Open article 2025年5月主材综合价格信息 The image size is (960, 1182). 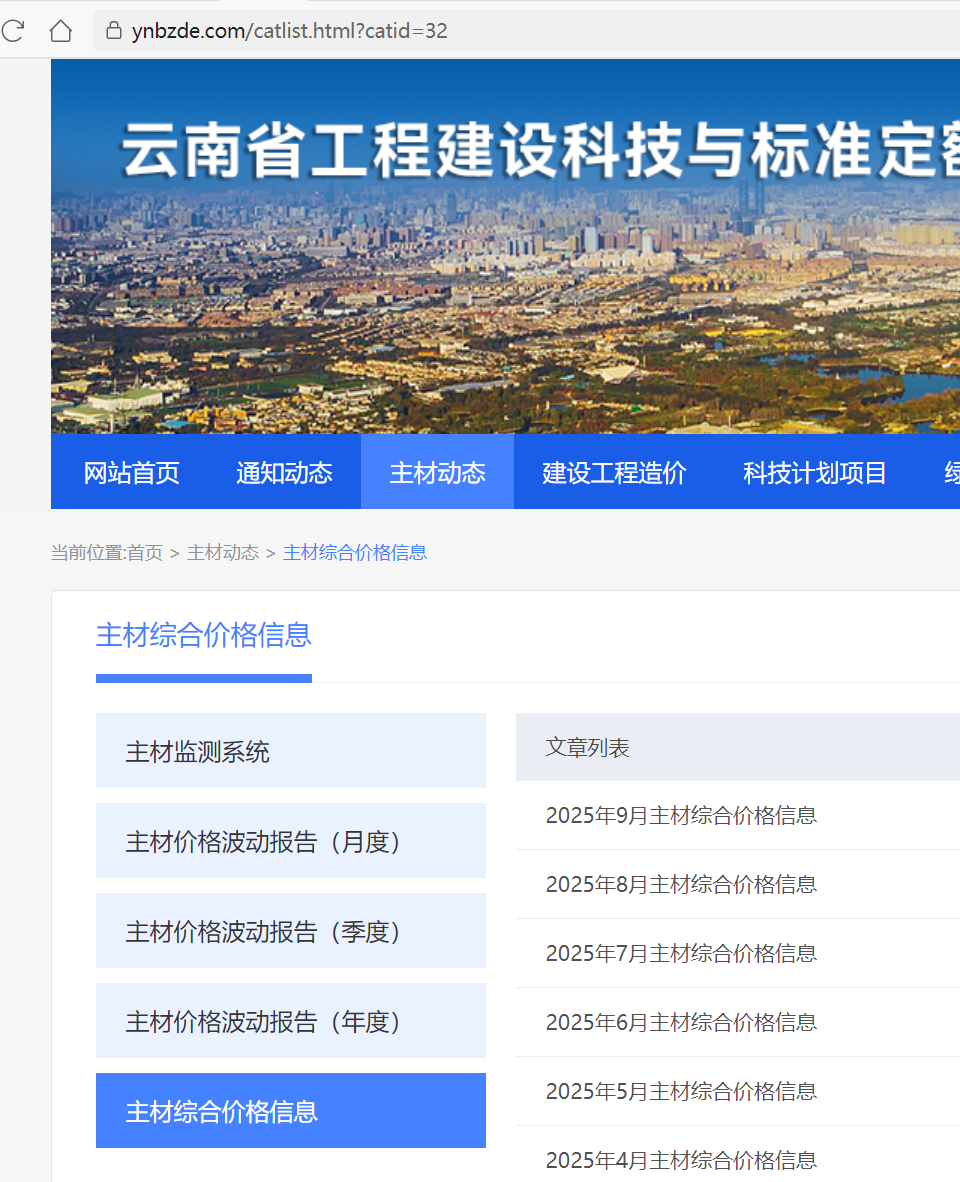[681, 1092]
